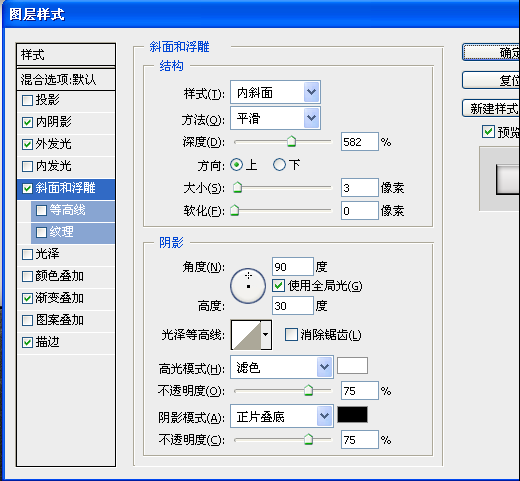Screen dimensions: 520x481
Task: Click the black shadow color swatch
Action: click(x=352, y=414)
